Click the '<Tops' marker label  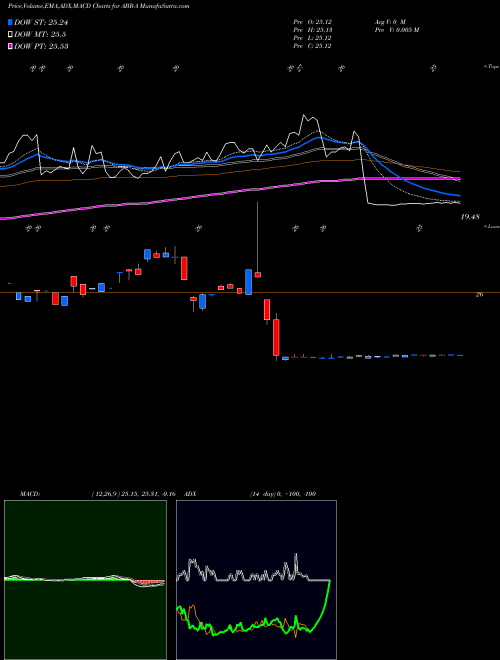tap(491, 67)
